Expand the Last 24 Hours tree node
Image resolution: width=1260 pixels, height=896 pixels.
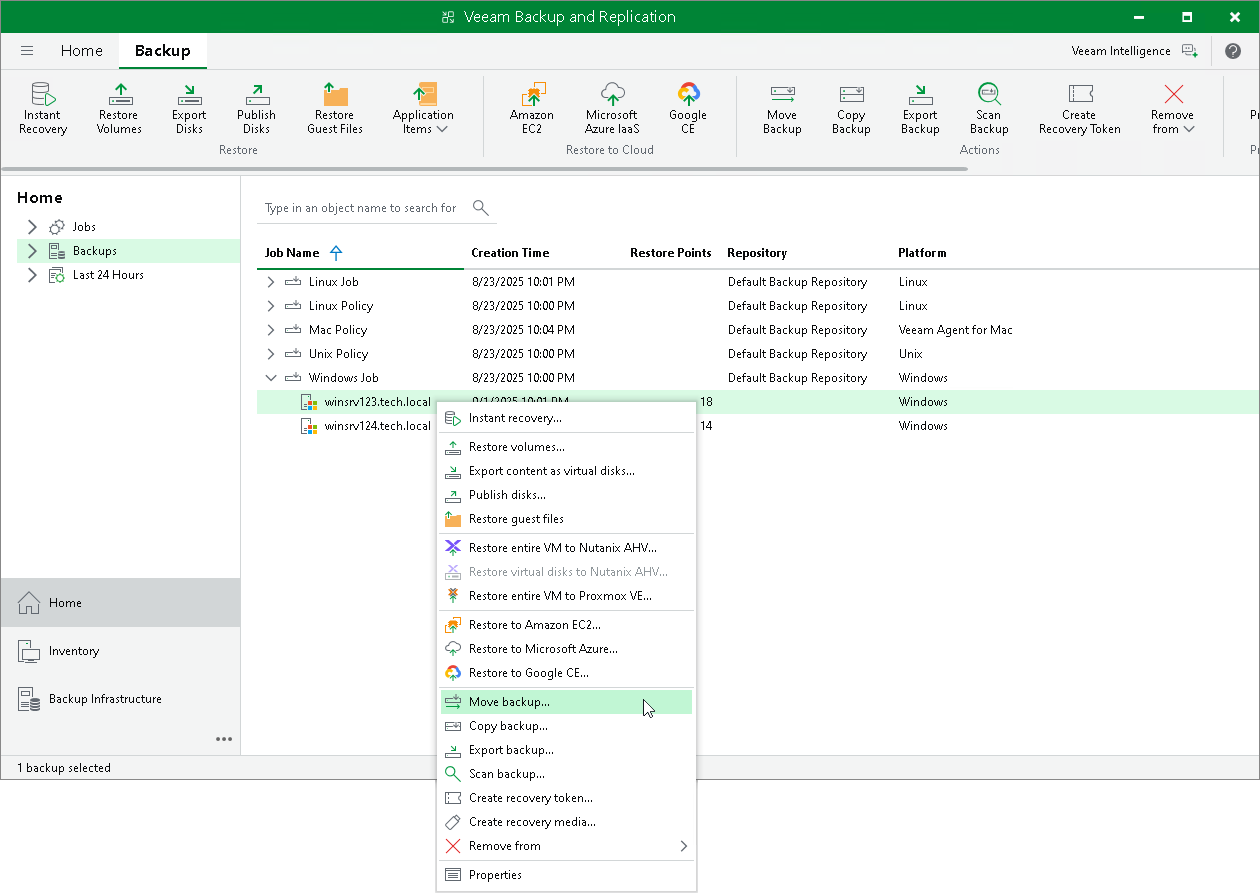click(x=32, y=275)
